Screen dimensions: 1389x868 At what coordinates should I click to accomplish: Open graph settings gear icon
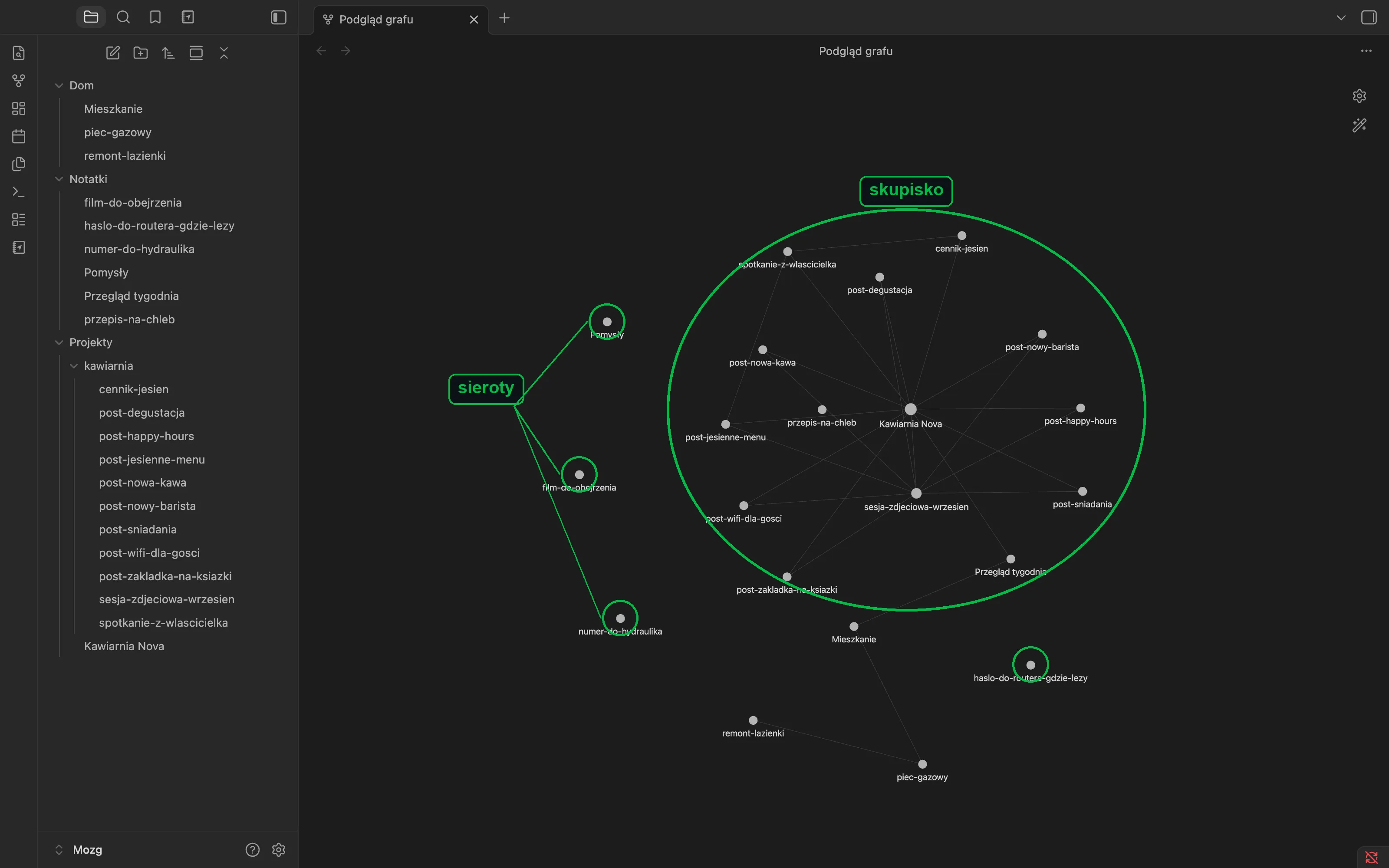tap(1359, 96)
